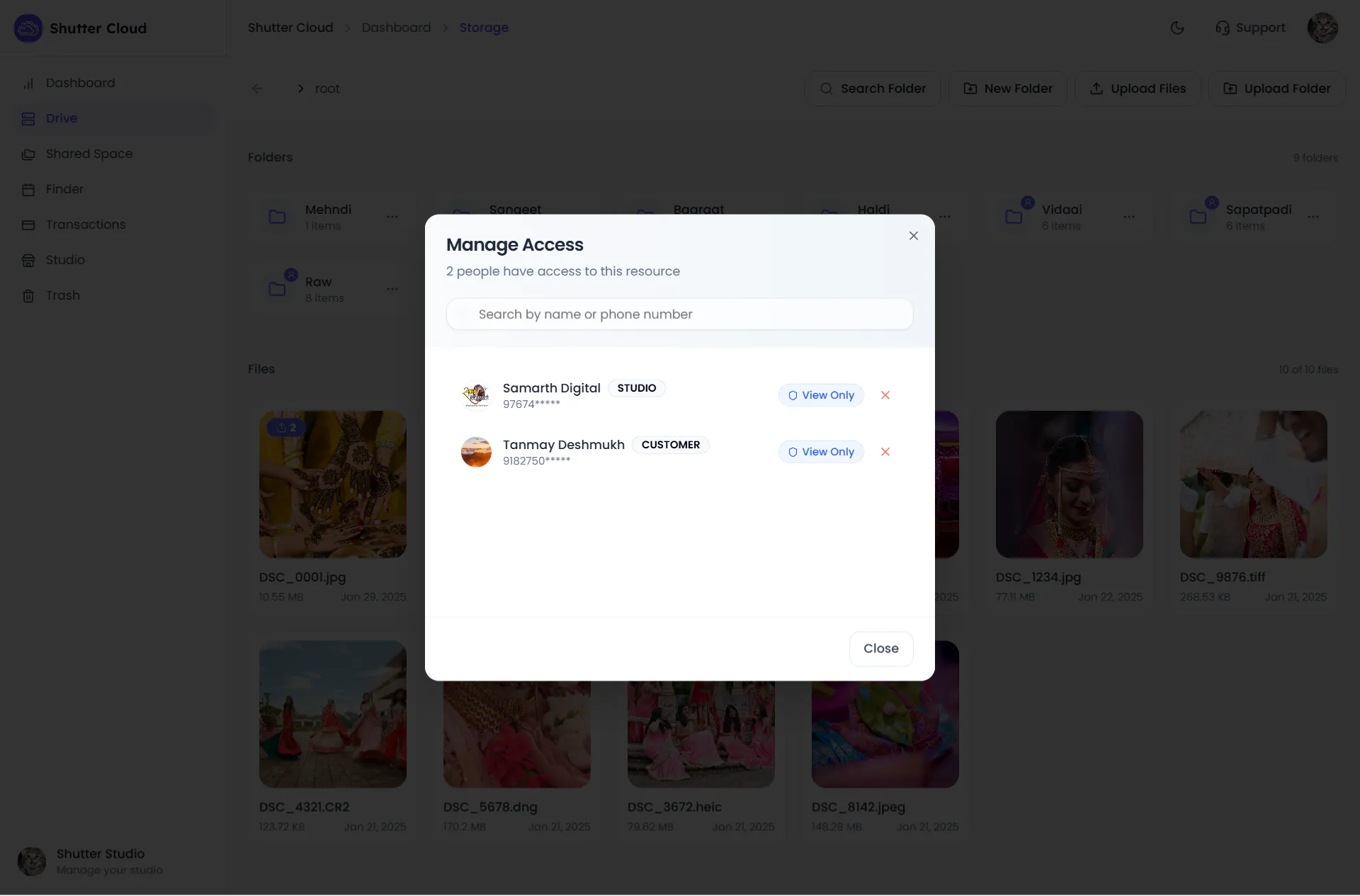Click the Trash bin icon in sidebar
This screenshot has width=1360, height=896.
coord(28,296)
